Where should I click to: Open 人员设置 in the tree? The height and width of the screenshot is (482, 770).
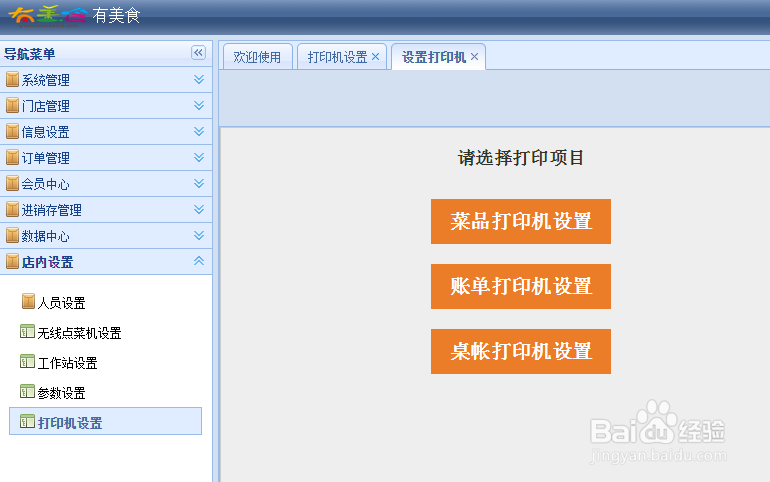pyautogui.click(x=61, y=303)
